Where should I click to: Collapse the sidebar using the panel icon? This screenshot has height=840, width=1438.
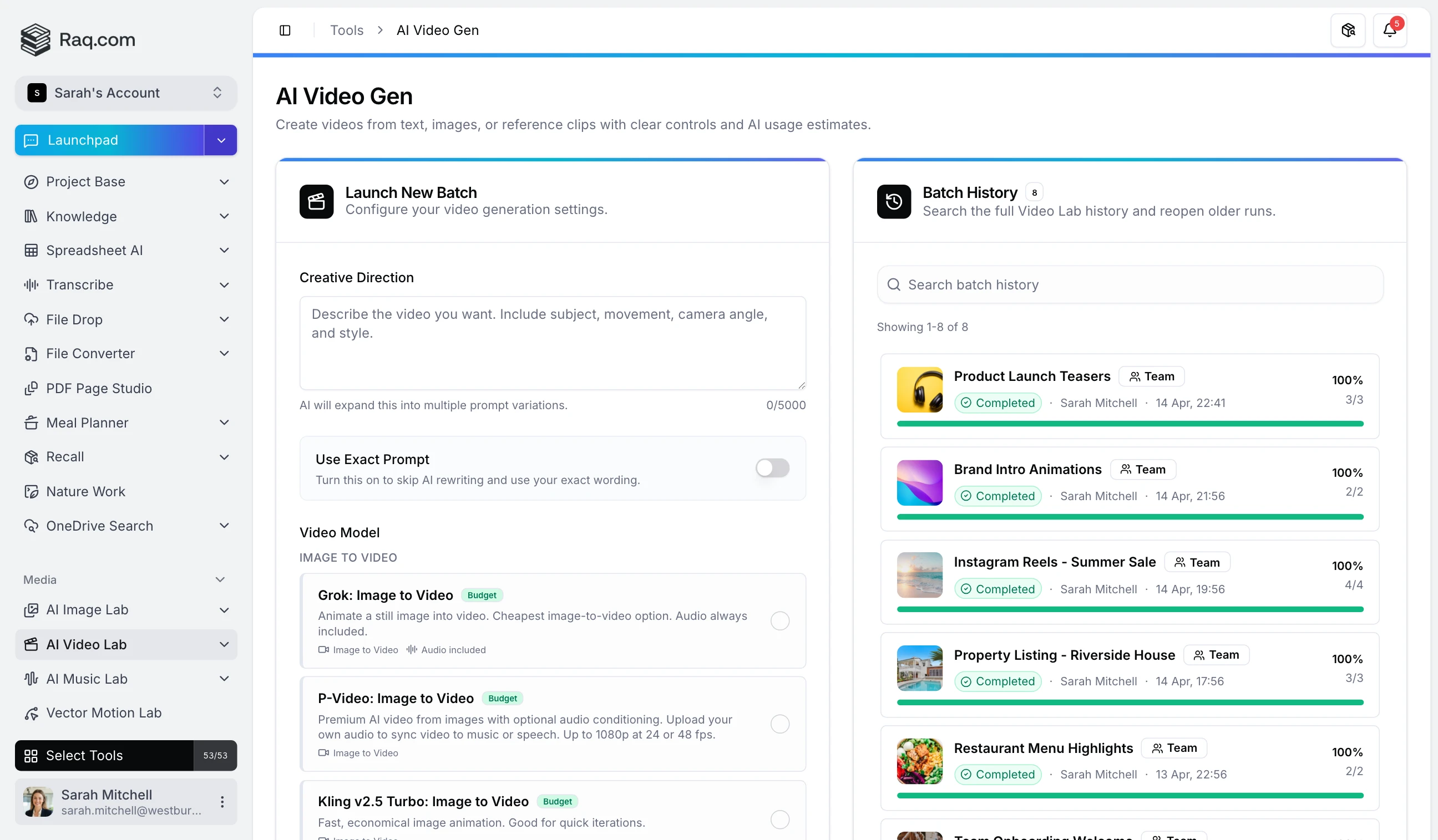(285, 29)
